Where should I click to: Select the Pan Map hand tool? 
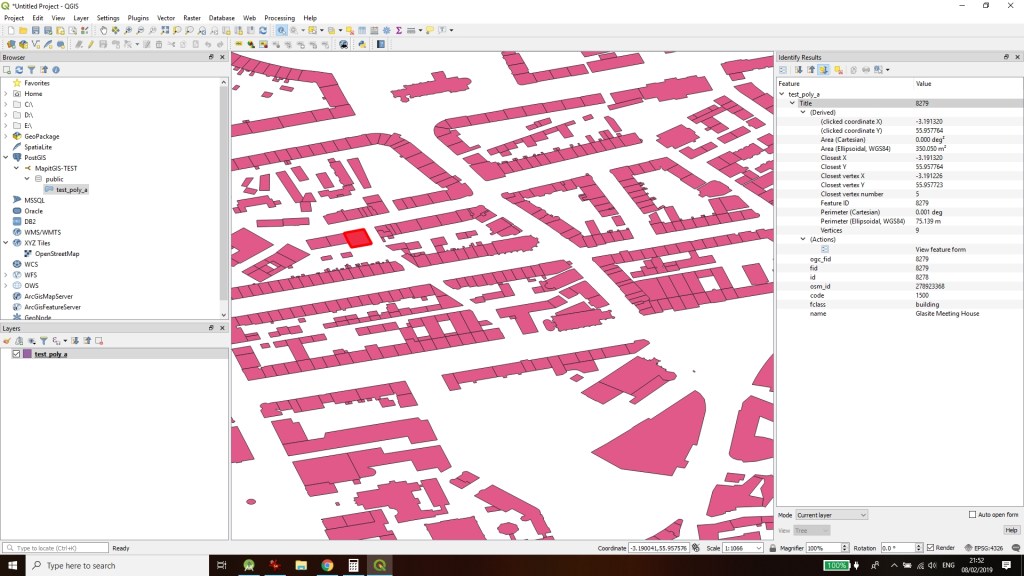tap(103, 30)
